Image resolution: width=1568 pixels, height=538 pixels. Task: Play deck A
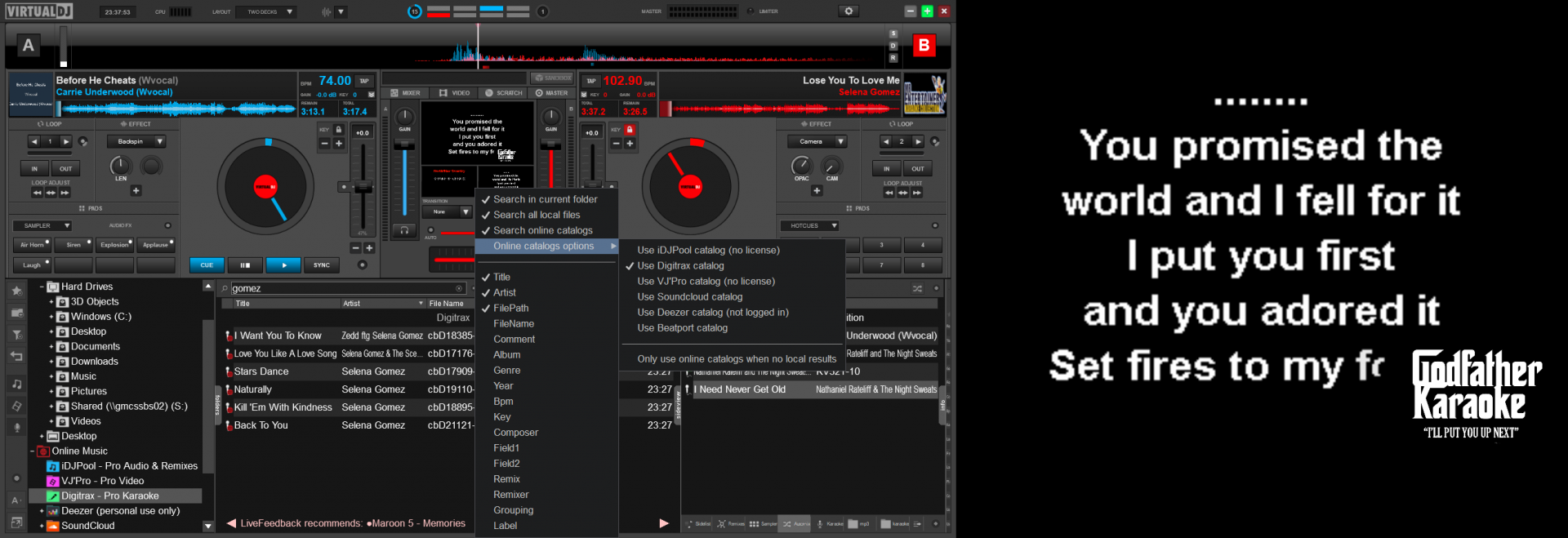point(283,265)
